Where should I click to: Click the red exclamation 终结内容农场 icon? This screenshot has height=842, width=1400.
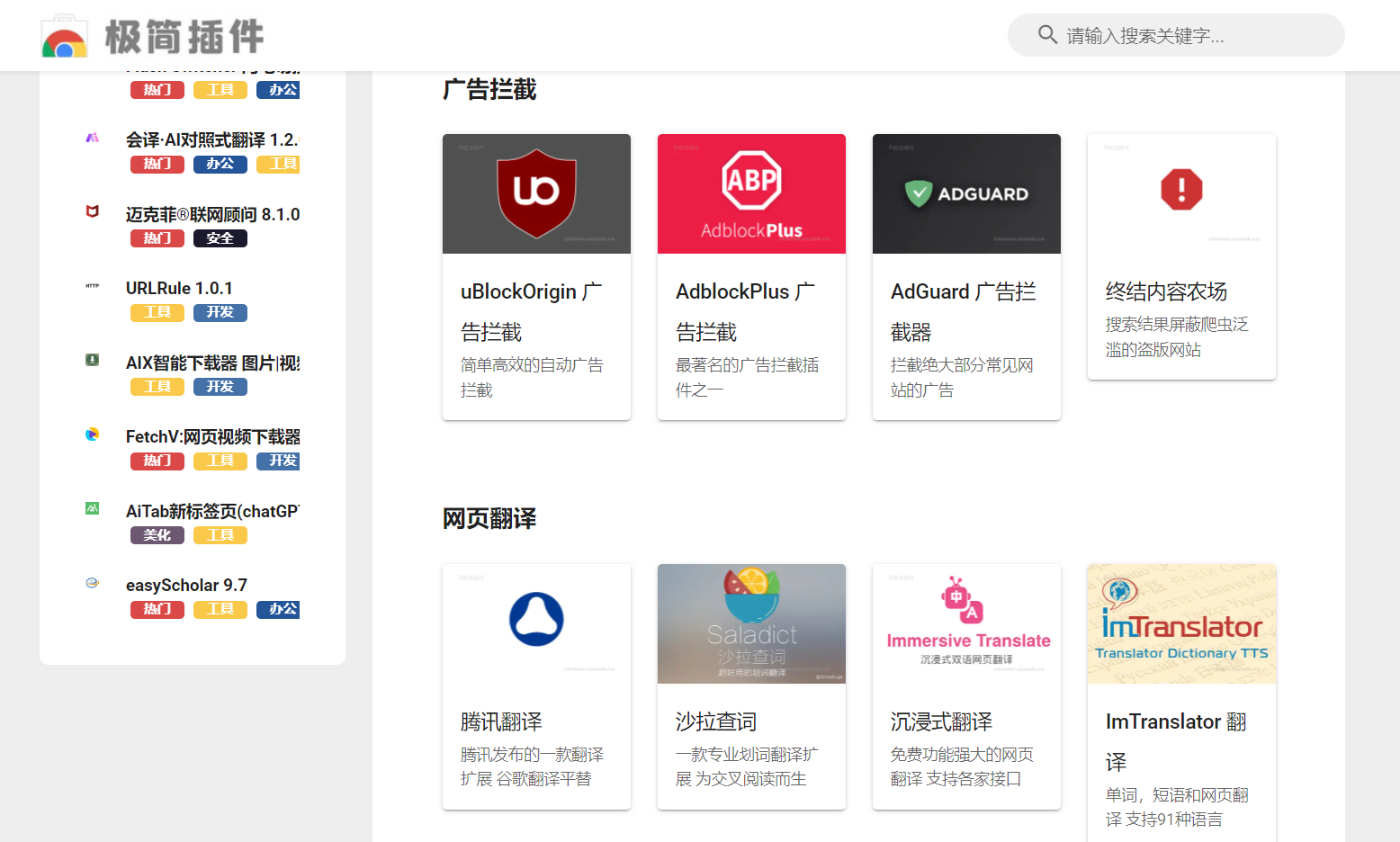point(1181,190)
